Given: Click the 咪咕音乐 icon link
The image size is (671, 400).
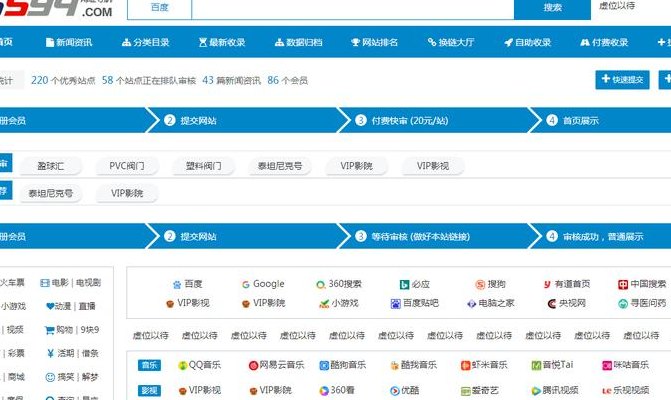Looking at the screenshot, I should pos(625,365).
